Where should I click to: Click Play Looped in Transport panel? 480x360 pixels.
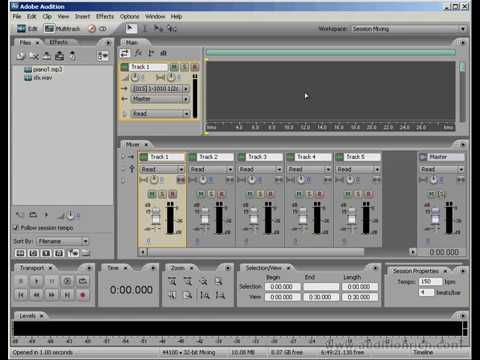pyautogui.click(x=82, y=281)
